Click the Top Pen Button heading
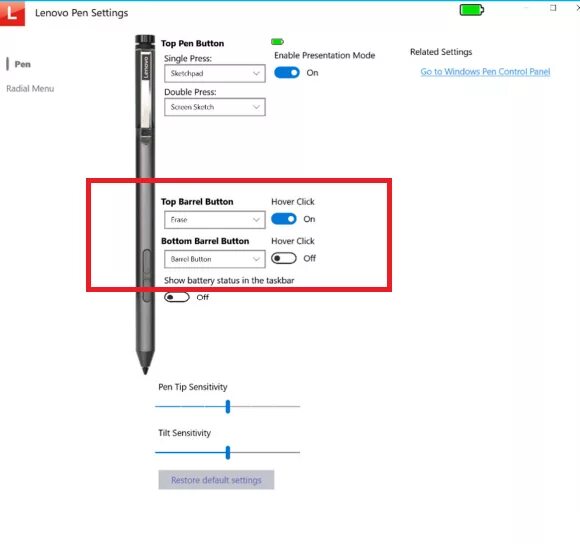The width and height of the screenshot is (580, 544). (193, 43)
